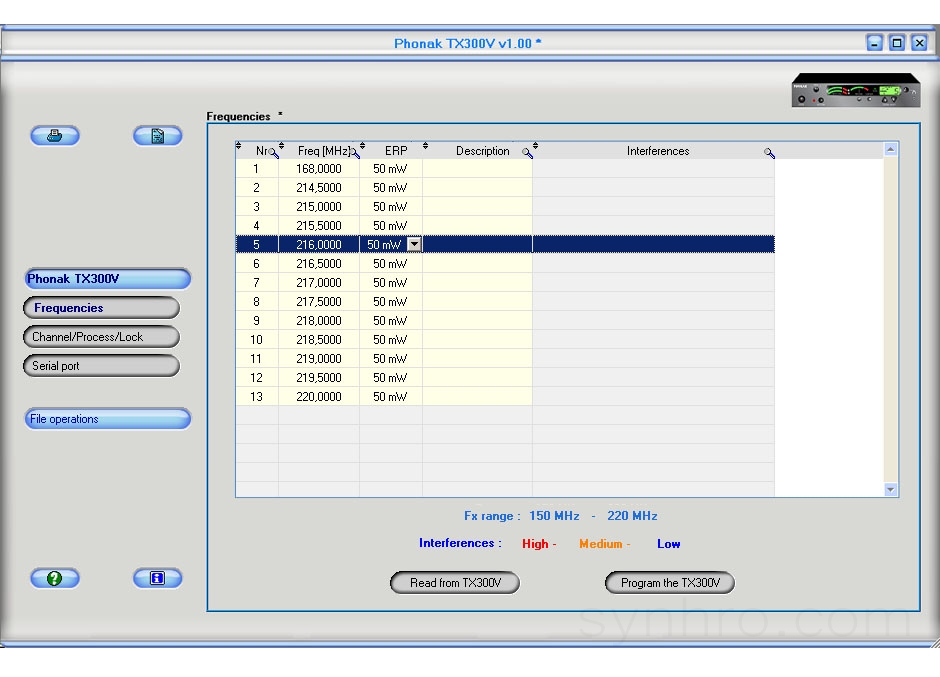Select frequency cell 217,0000
This screenshot has height=677, width=940.
point(319,282)
